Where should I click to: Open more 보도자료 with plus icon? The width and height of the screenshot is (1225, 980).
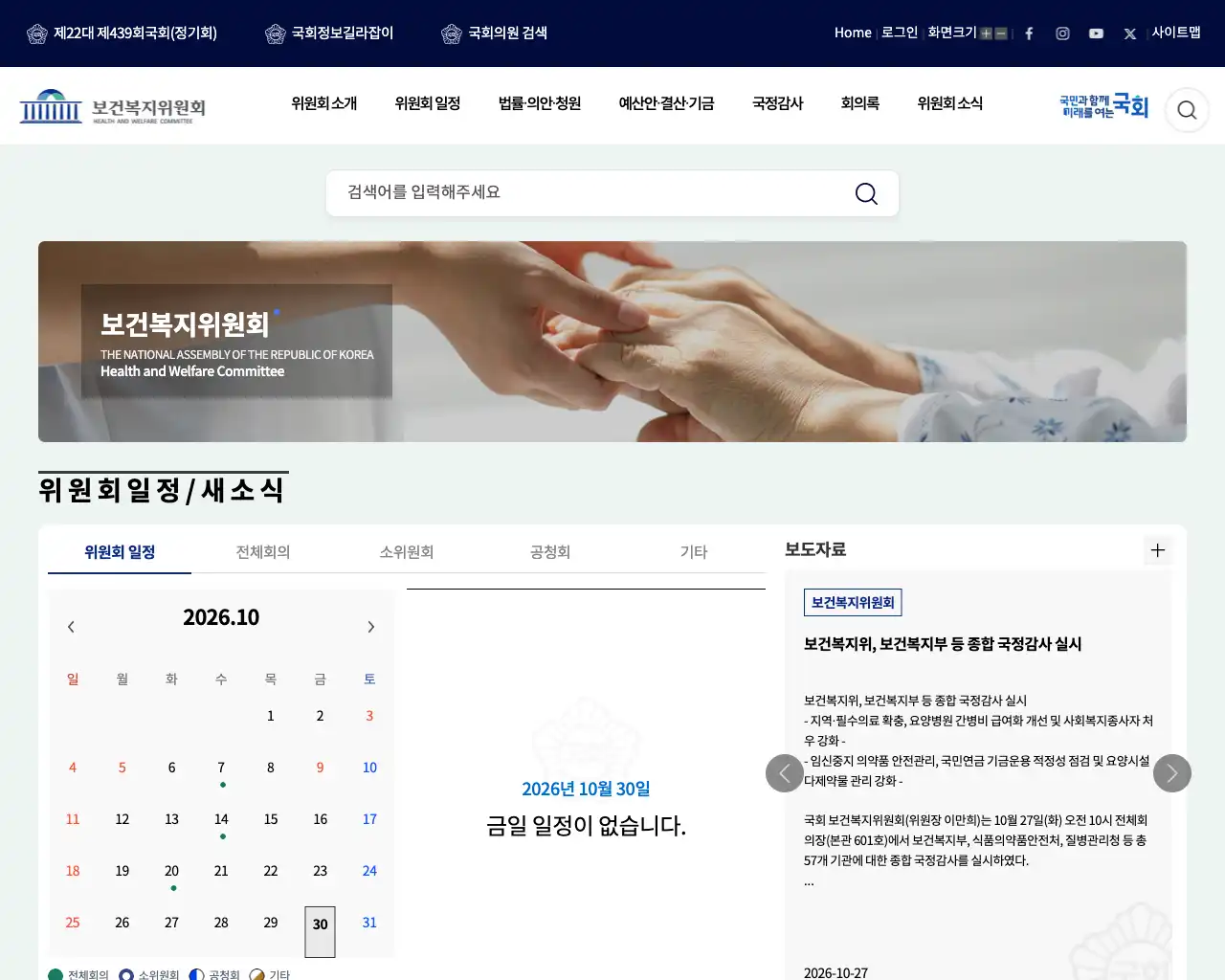[x=1158, y=550]
